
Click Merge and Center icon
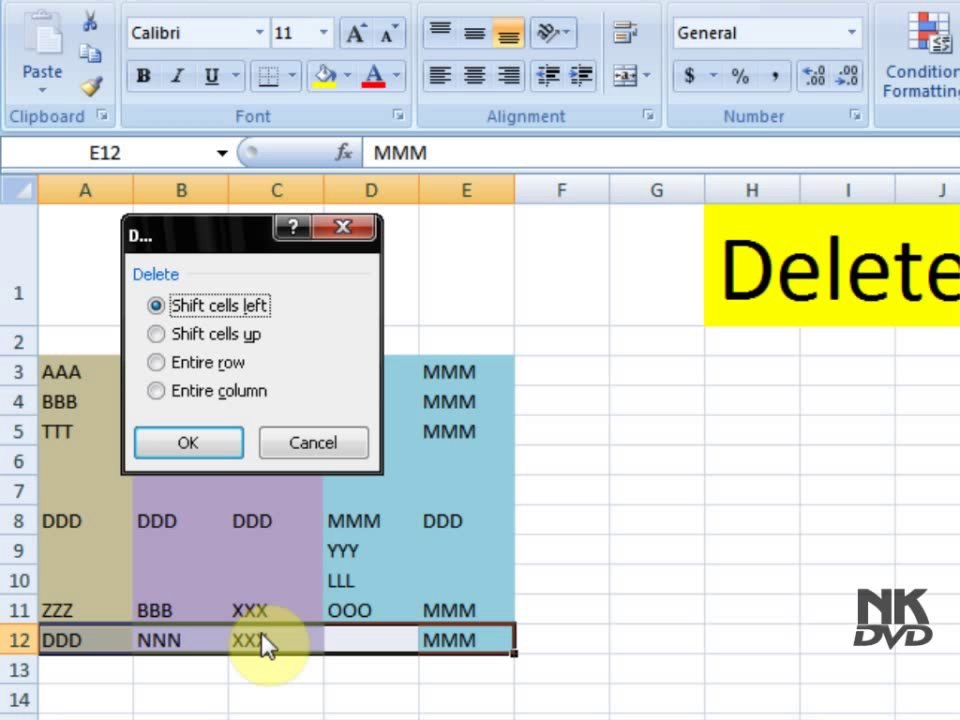click(625, 76)
